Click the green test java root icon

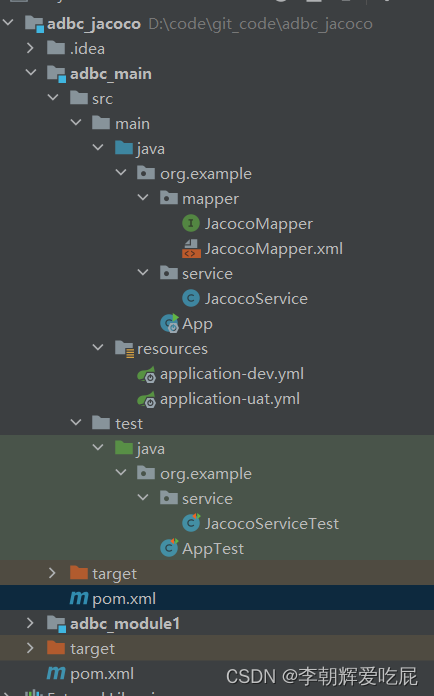click(x=124, y=448)
